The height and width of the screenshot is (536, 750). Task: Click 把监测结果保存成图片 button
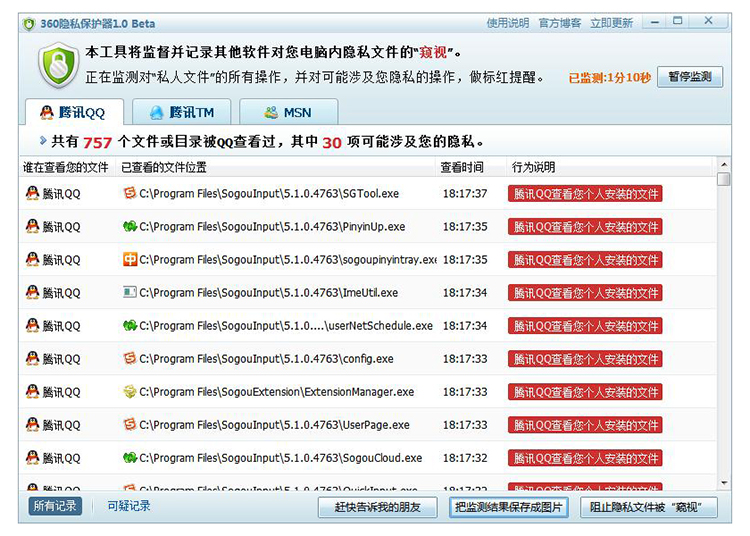pos(508,507)
